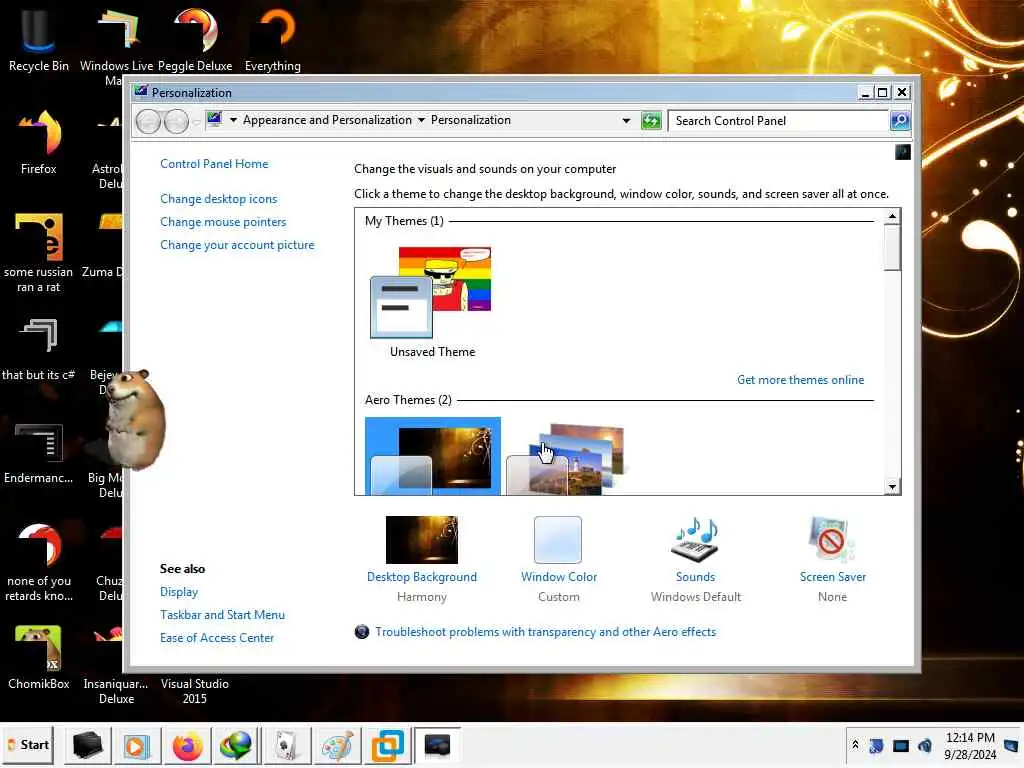Open the black folder taskbar icon

tap(88, 745)
